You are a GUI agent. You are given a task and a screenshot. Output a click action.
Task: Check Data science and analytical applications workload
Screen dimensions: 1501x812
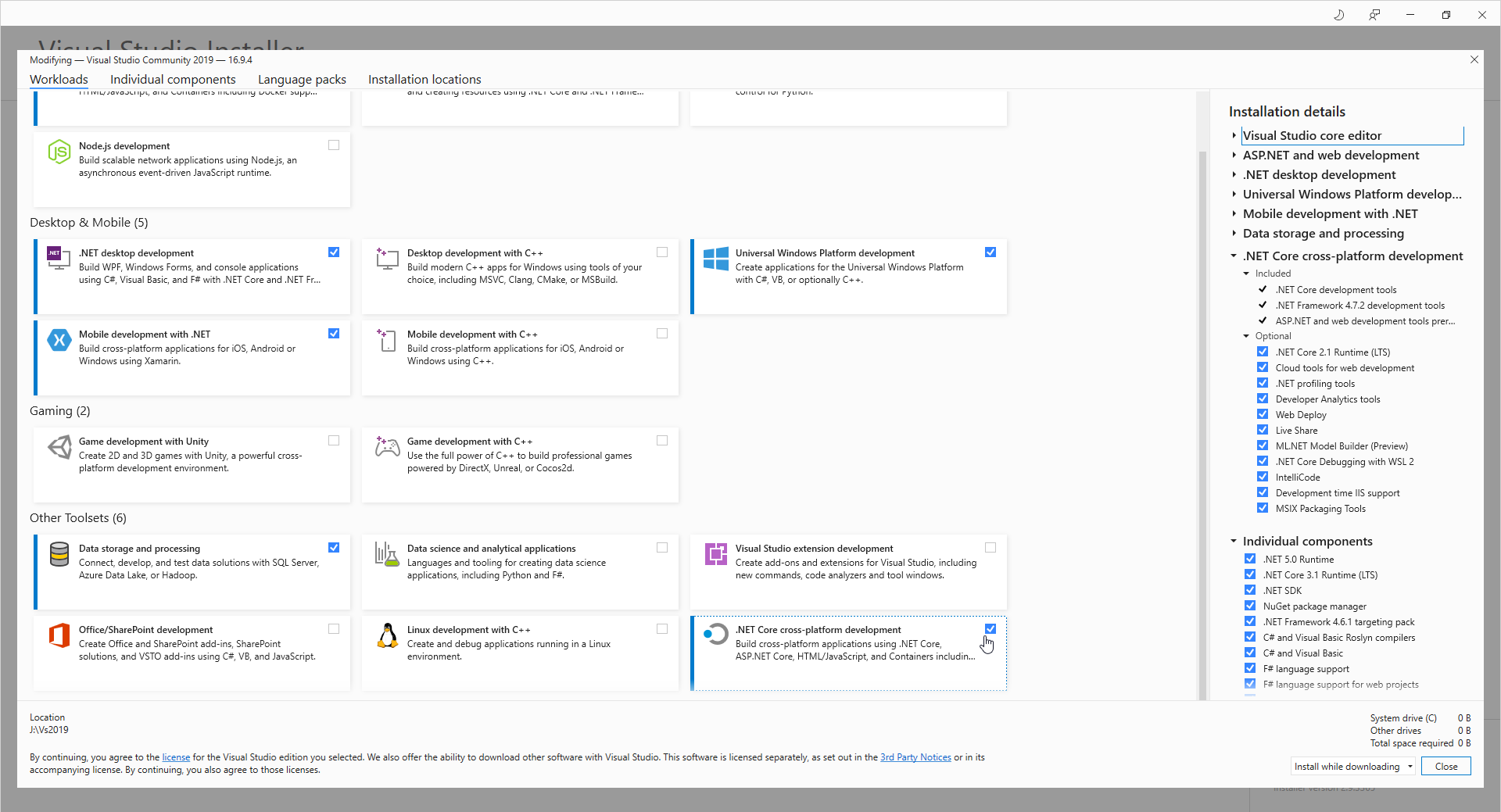[662, 548]
